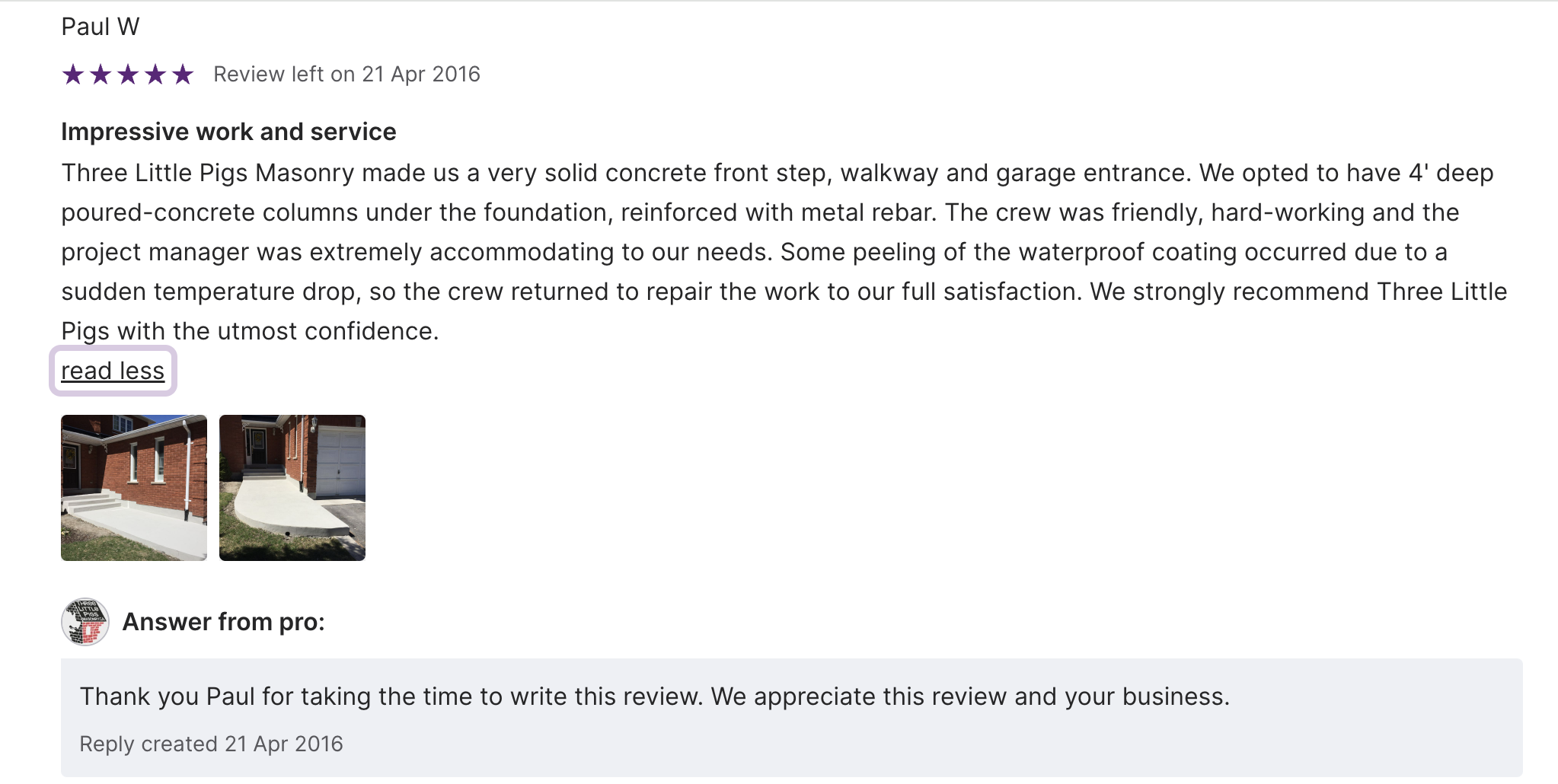
Task: Click the fifth purple rating star
Action: pyautogui.click(x=183, y=75)
